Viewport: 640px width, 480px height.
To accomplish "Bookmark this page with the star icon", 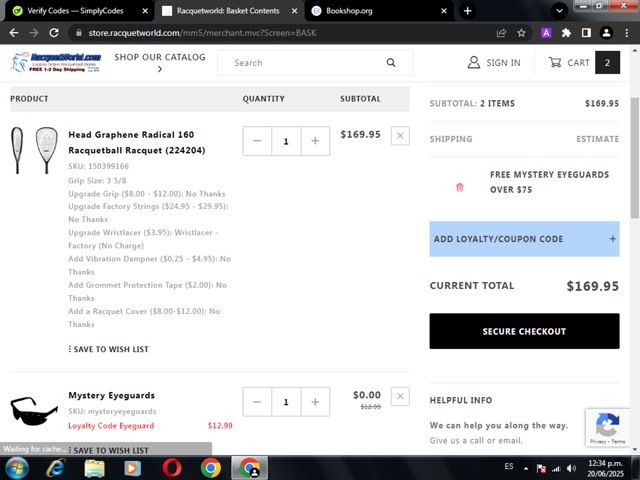I will (x=521, y=33).
